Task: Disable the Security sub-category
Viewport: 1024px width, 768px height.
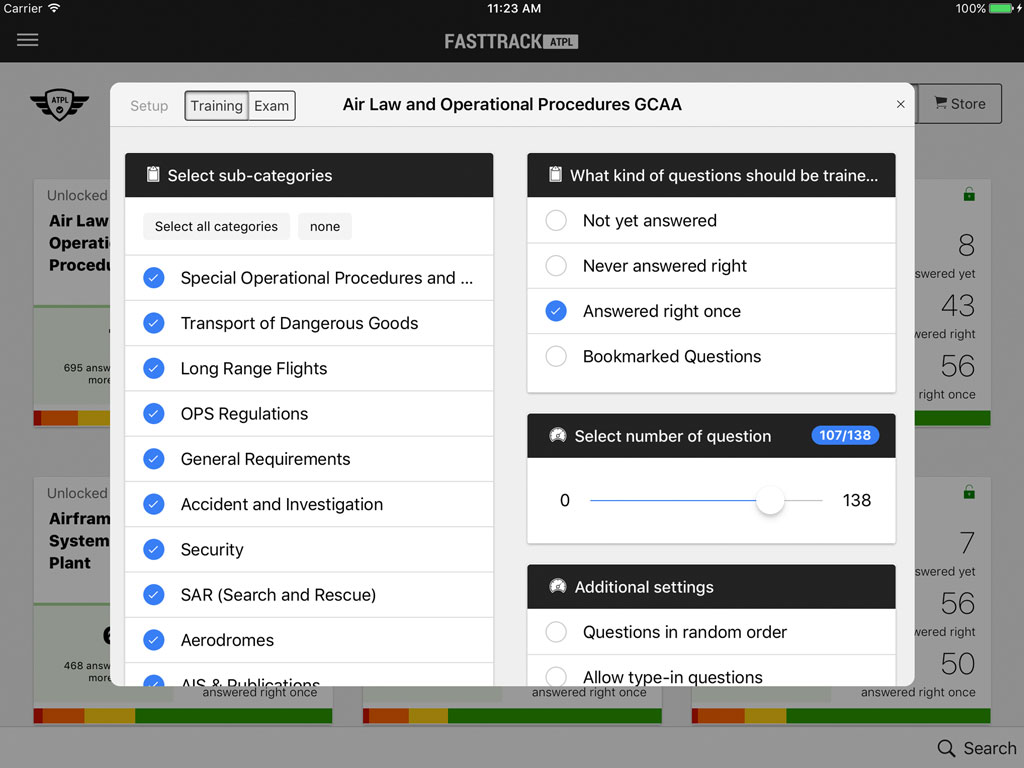Action: tap(153, 549)
